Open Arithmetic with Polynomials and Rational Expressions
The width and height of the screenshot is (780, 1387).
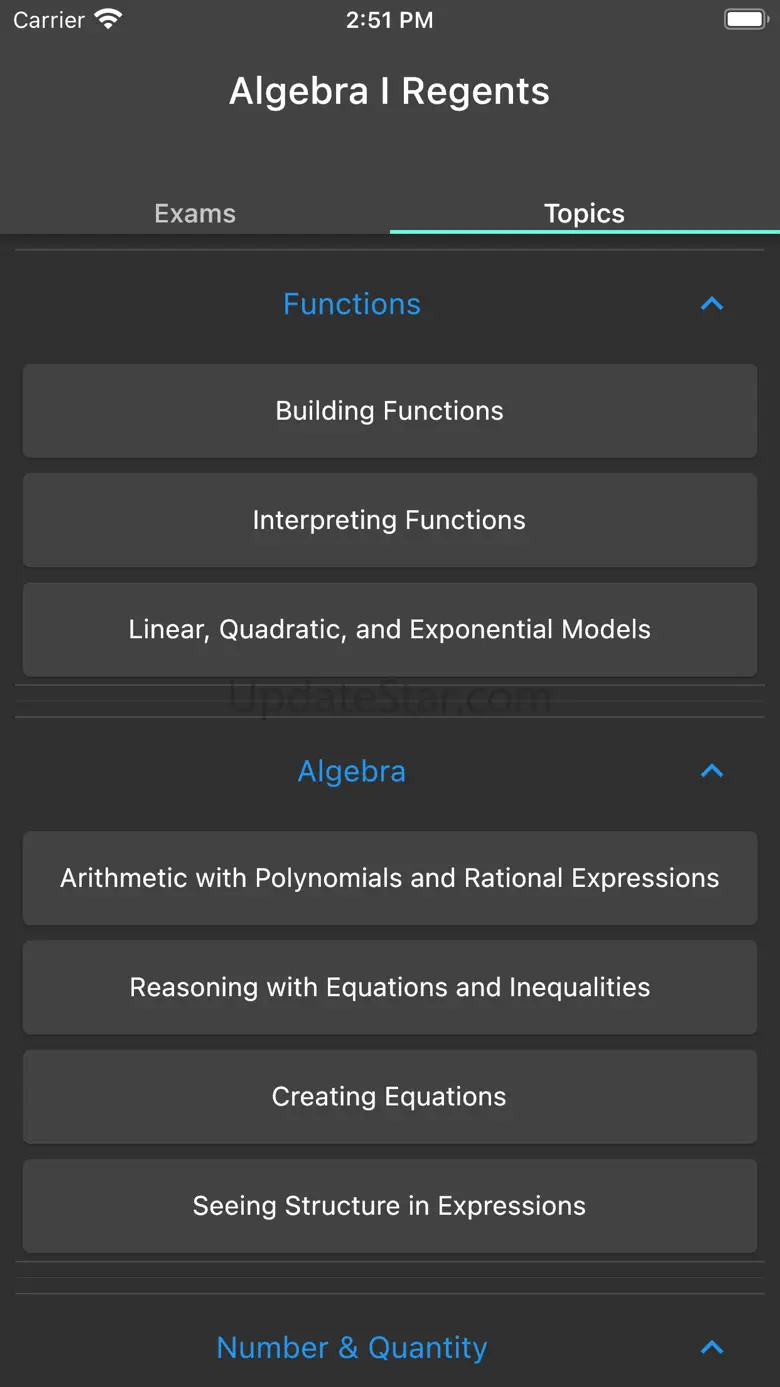[390, 878]
